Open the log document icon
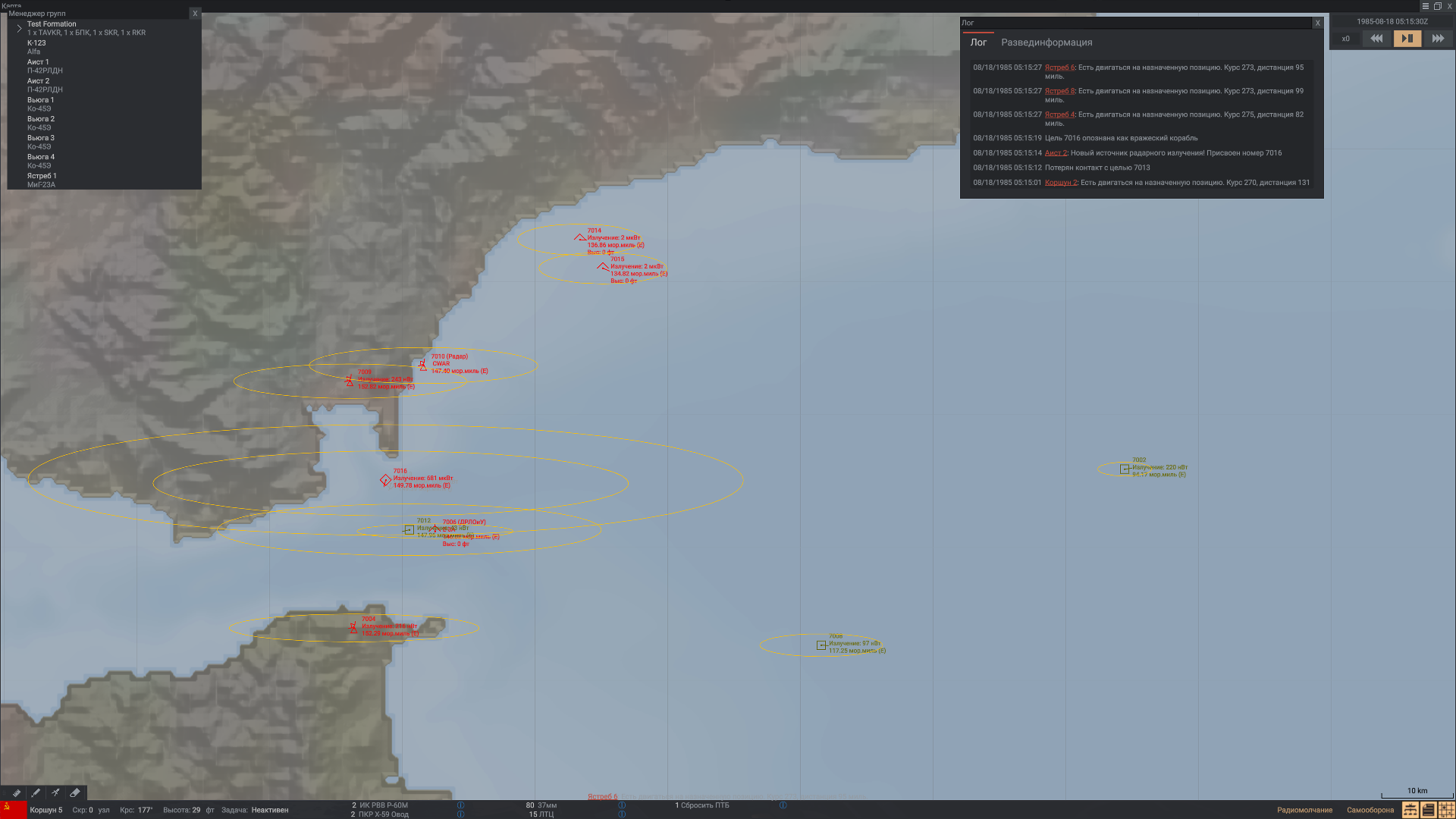The image size is (1456, 819). click(x=1428, y=810)
